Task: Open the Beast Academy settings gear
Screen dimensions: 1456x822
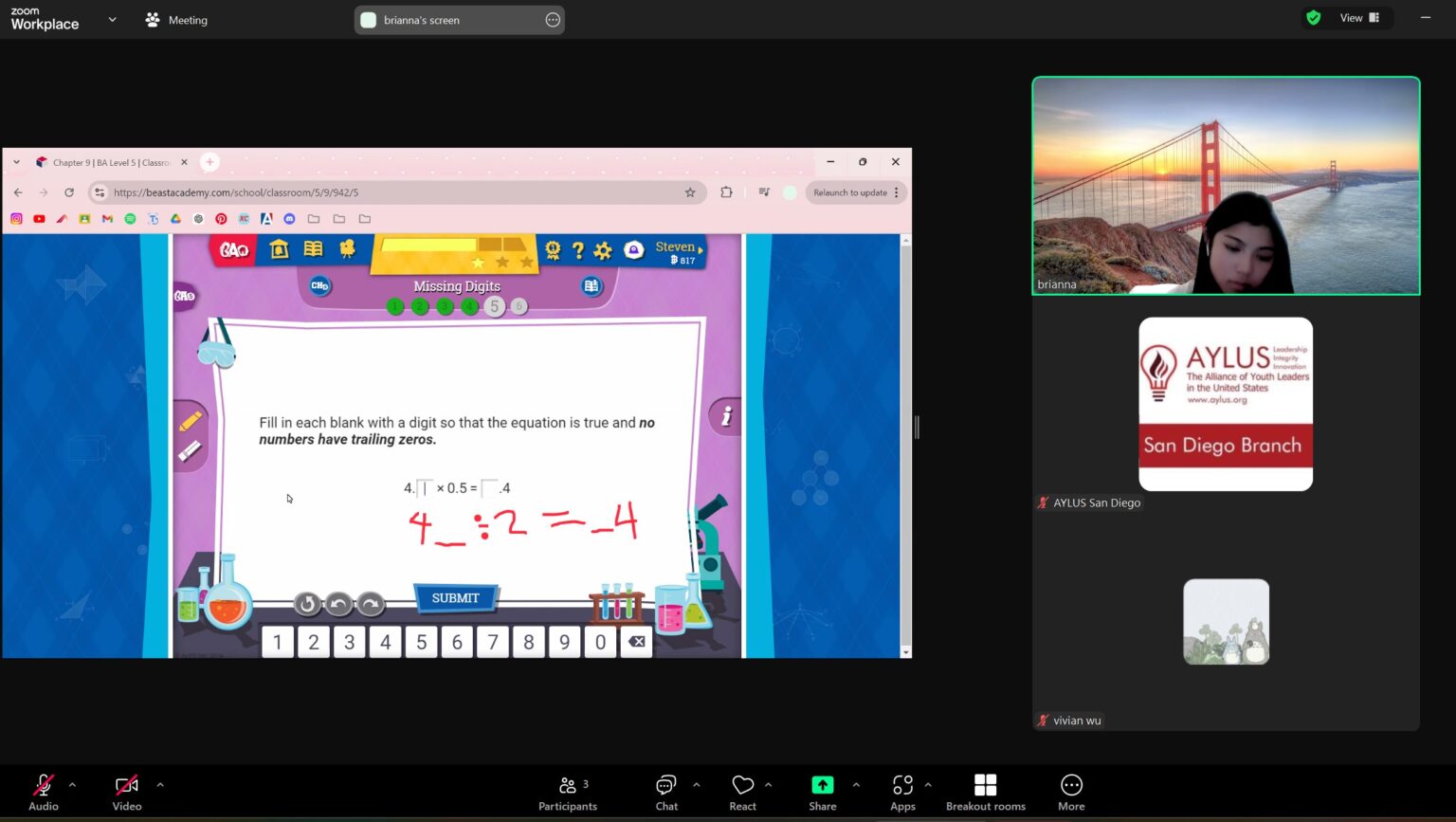Action: (603, 251)
